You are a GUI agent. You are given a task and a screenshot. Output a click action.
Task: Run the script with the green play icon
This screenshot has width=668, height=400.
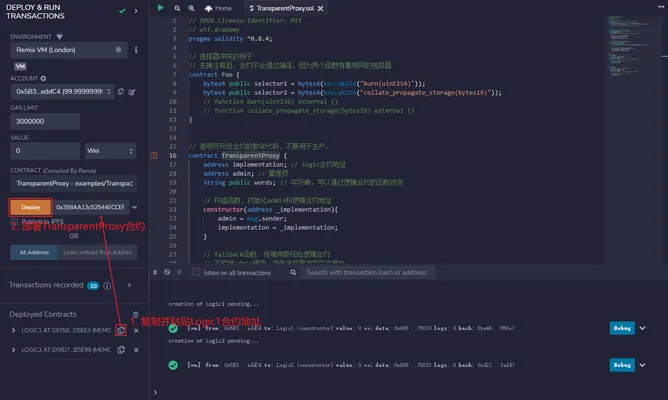[x=160, y=8]
